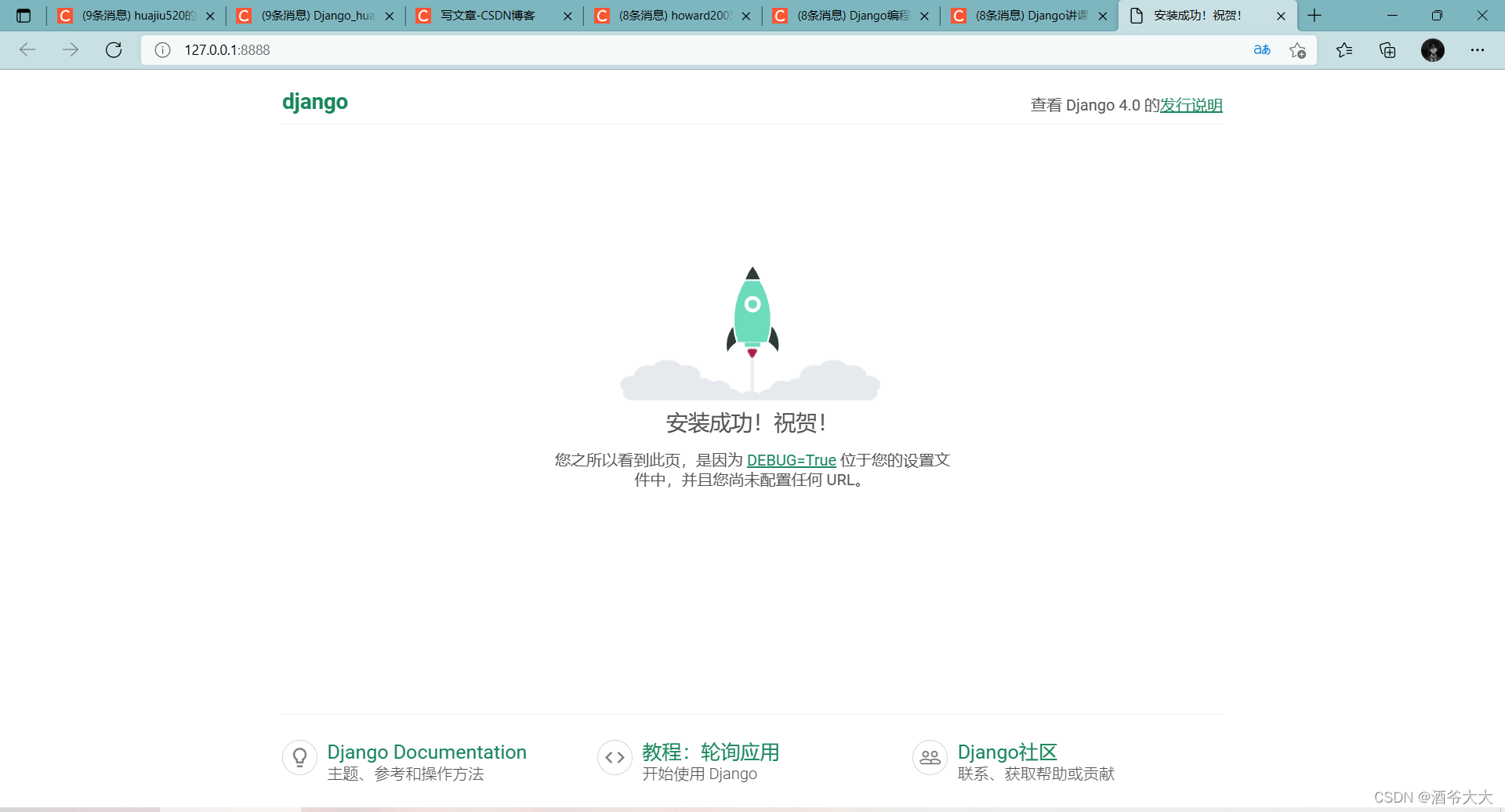
Task: Open the DEBUG=True link
Action: tap(791, 460)
